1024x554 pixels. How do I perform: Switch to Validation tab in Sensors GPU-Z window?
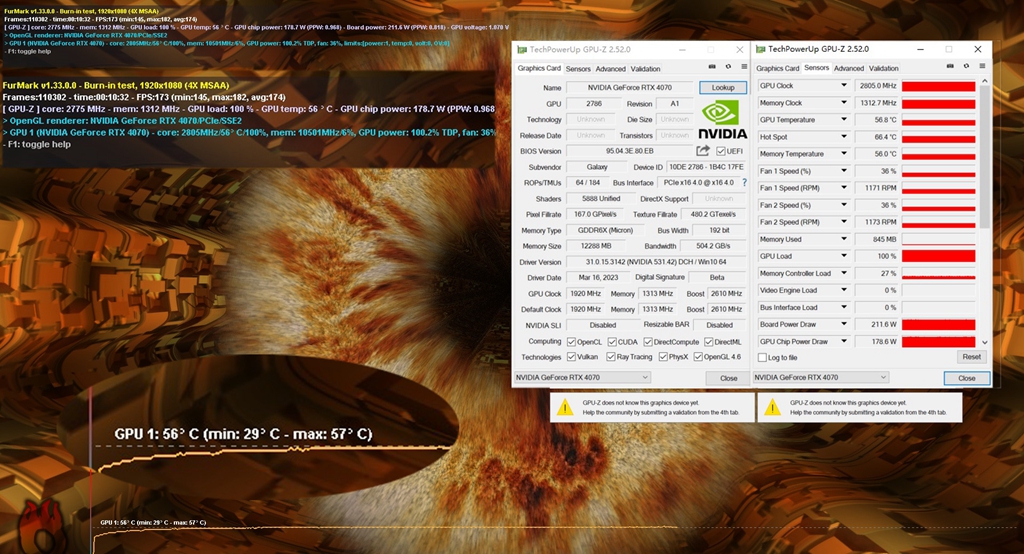tap(884, 68)
